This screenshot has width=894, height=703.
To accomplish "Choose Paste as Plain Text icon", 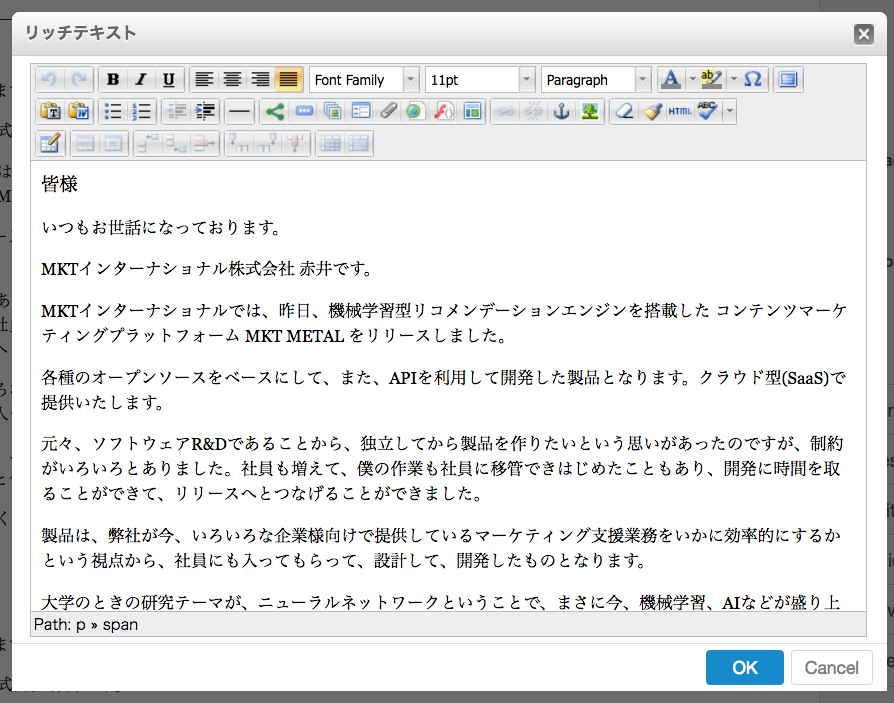I will click(x=51, y=111).
